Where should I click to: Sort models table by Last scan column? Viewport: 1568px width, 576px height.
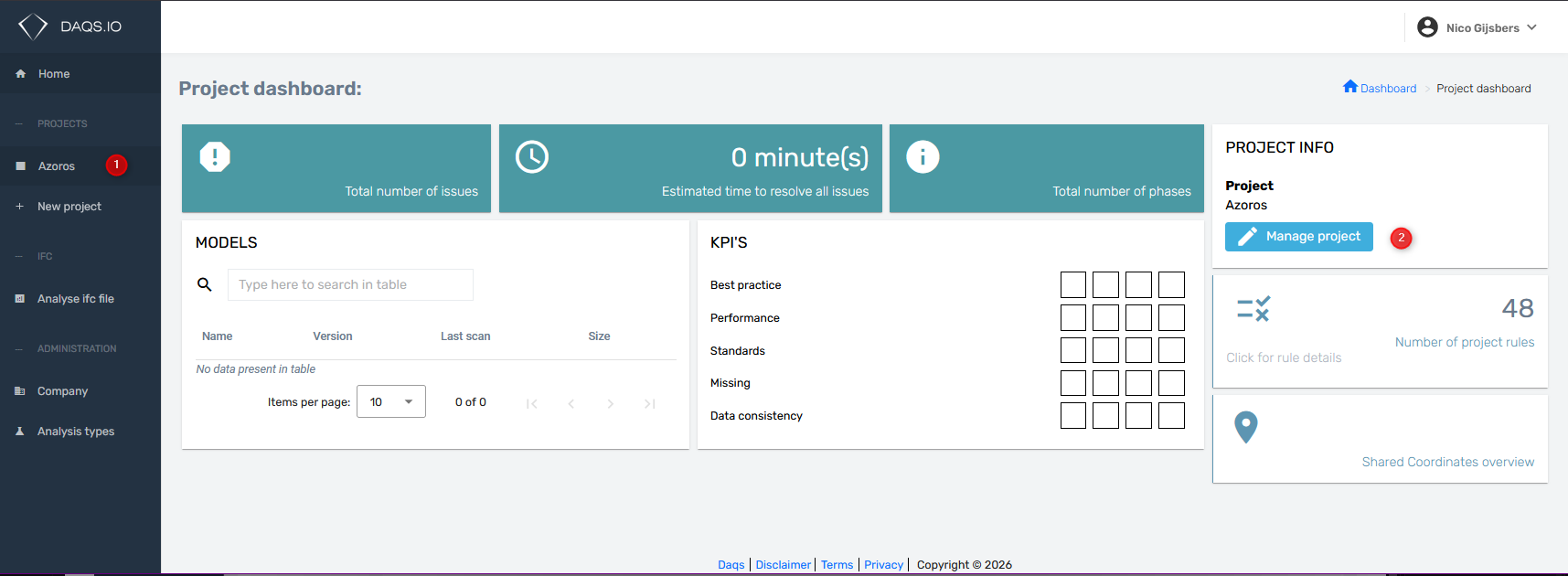click(x=465, y=336)
